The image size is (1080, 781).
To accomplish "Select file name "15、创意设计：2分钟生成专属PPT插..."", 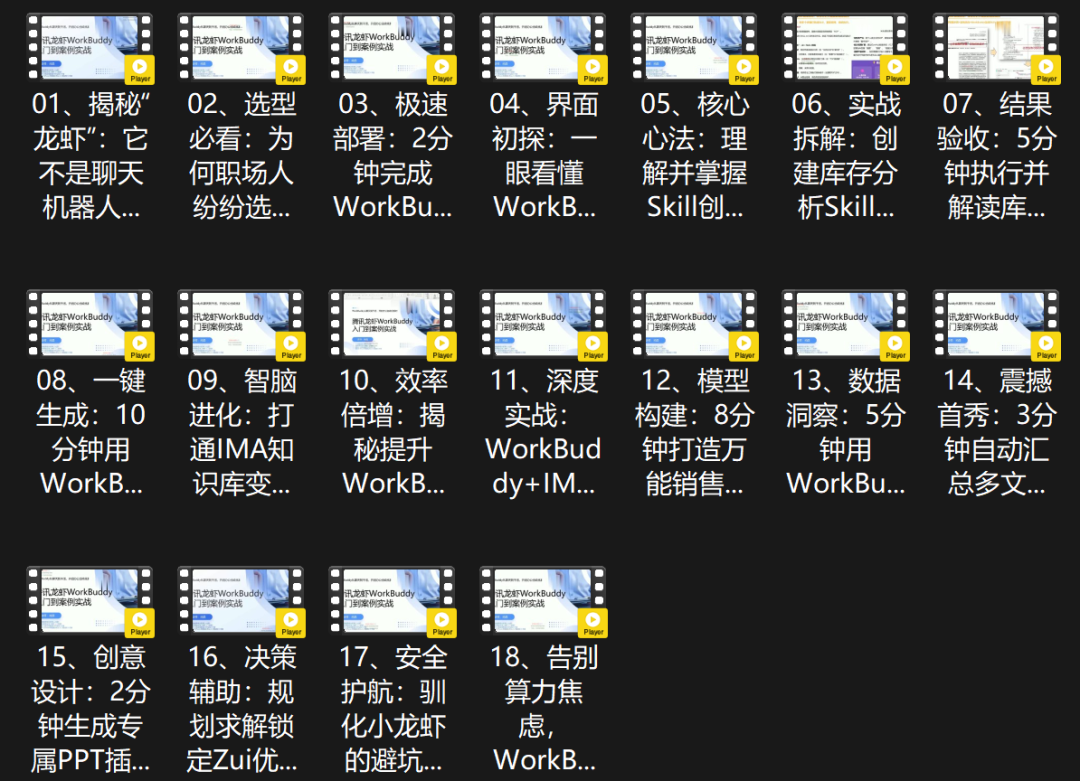I will 90,709.
